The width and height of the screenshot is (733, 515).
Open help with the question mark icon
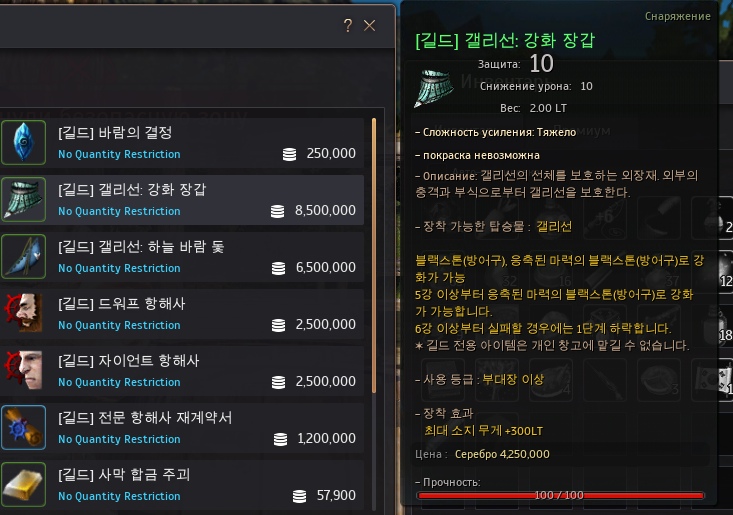point(348,26)
